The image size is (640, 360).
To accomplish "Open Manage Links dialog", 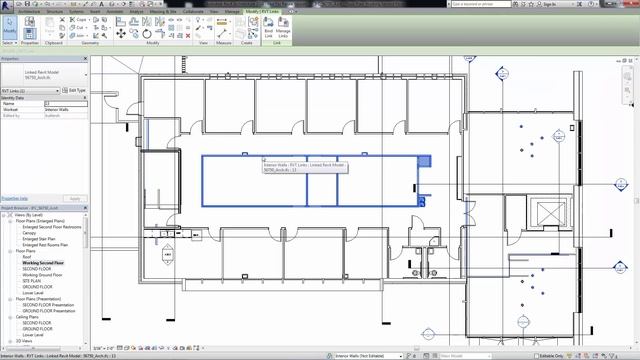I will (283, 27).
